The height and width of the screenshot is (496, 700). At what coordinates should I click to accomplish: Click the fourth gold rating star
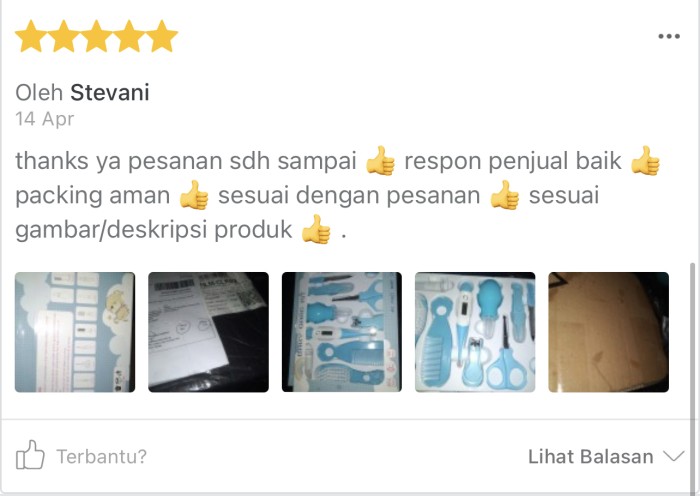point(129,36)
